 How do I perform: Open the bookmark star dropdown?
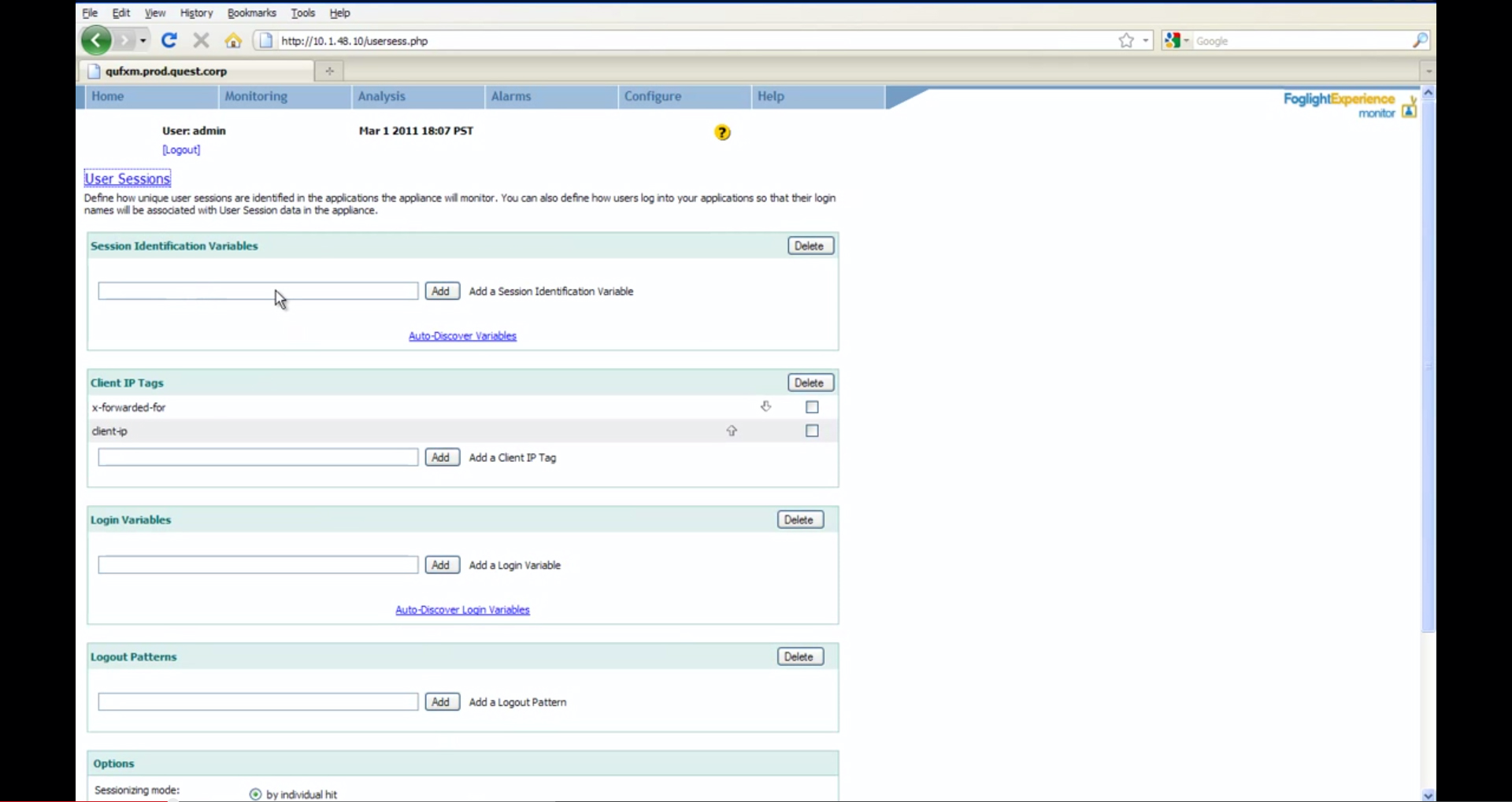click(1143, 40)
